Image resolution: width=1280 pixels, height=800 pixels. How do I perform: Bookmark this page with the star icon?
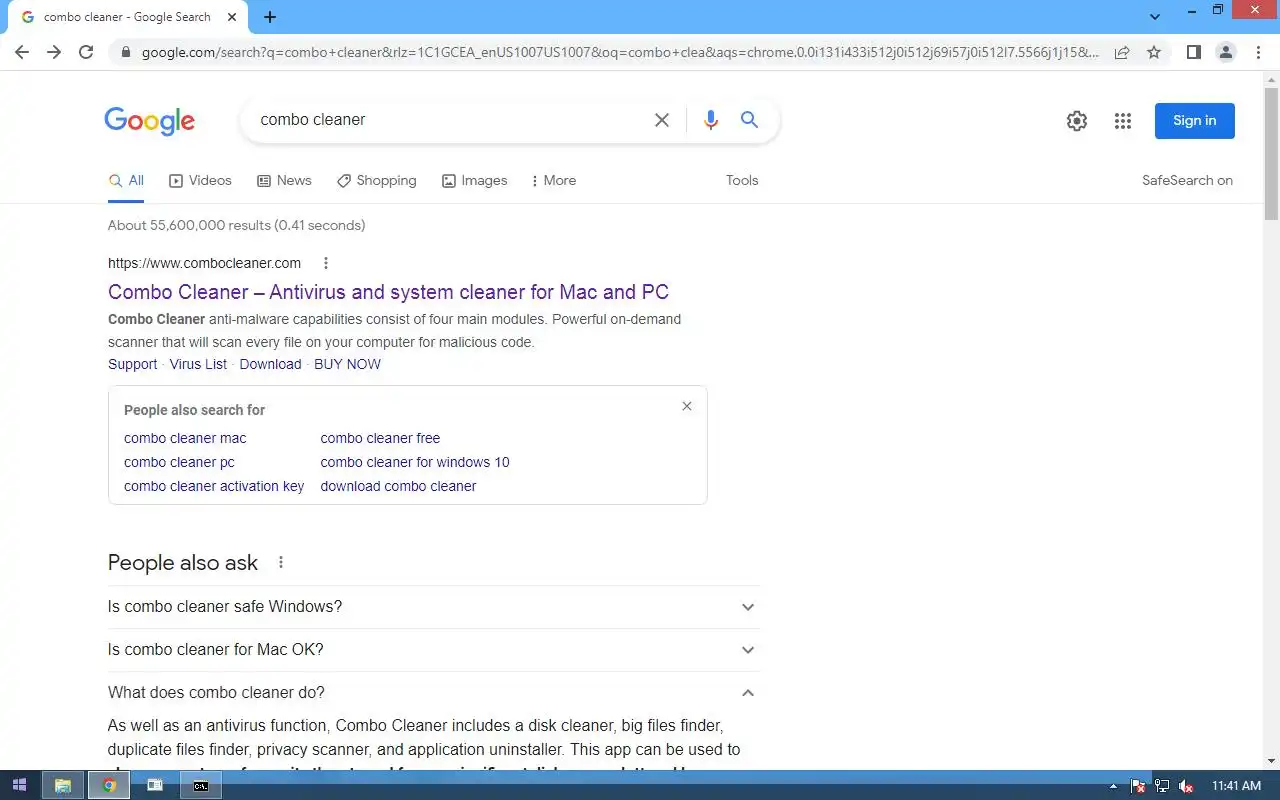pos(1154,52)
